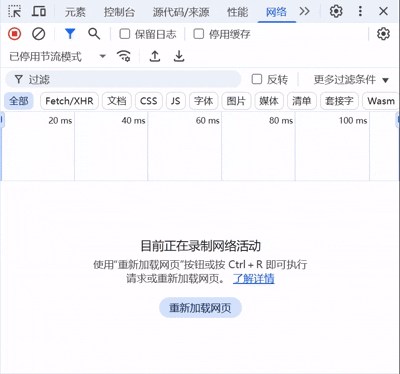Screen dimensions: 400x374
Task: Open network conditions wifi icon
Action: (124, 56)
